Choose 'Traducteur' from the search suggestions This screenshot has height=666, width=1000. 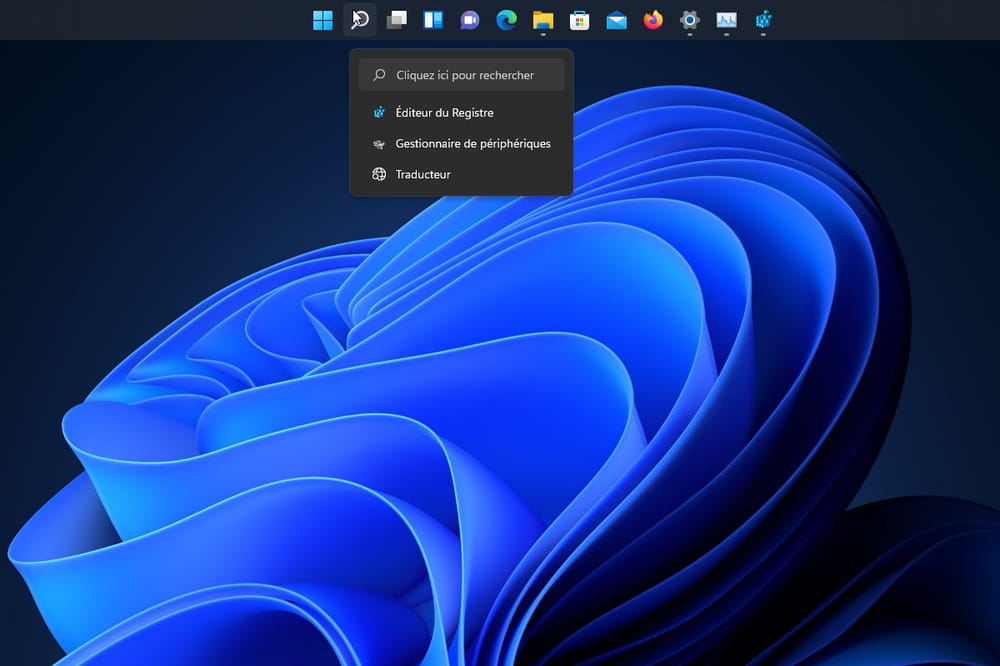pyautogui.click(x=462, y=174)
